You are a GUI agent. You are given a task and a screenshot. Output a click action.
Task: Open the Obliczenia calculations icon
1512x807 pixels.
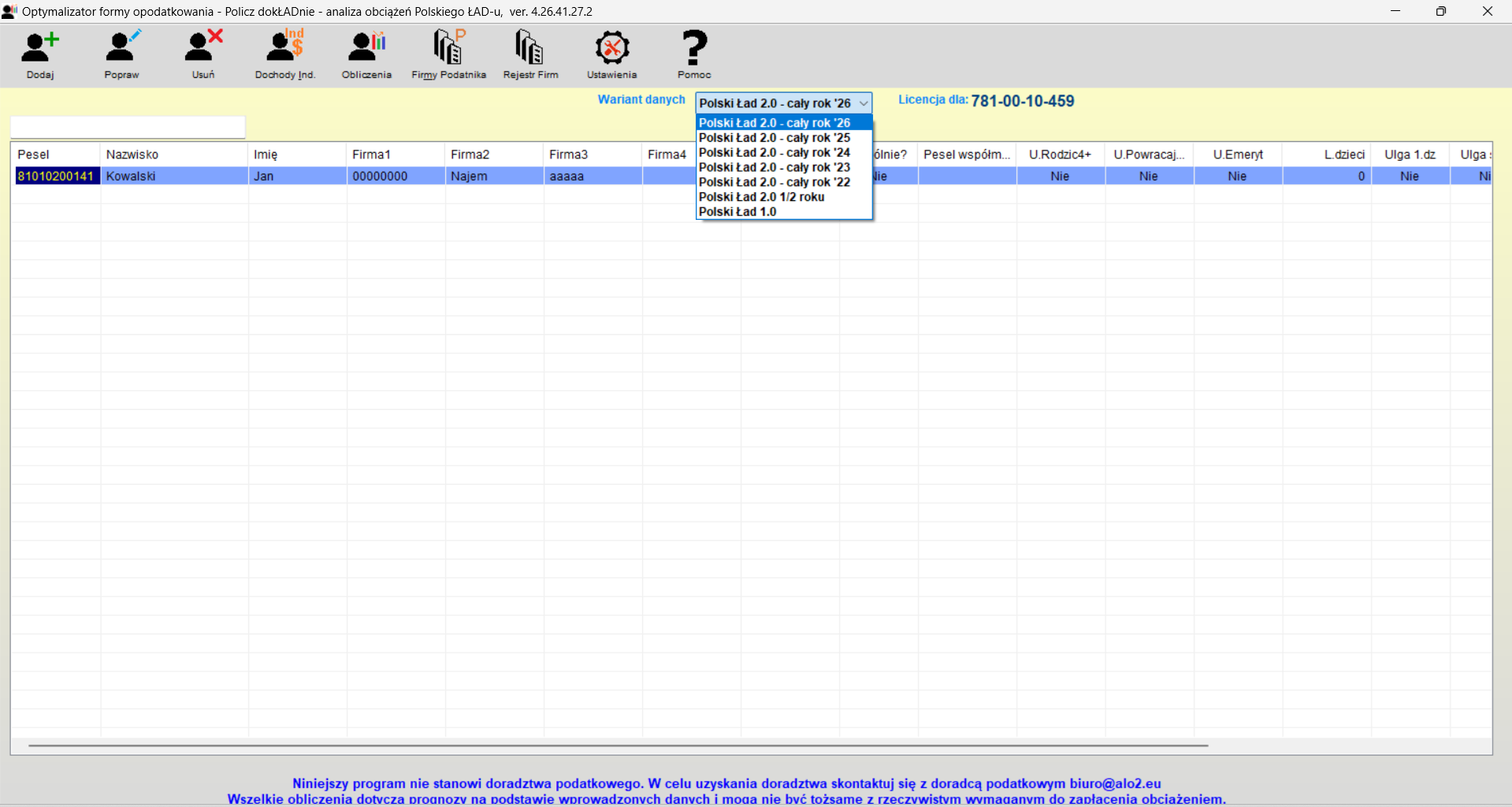(x=366, y=49)
